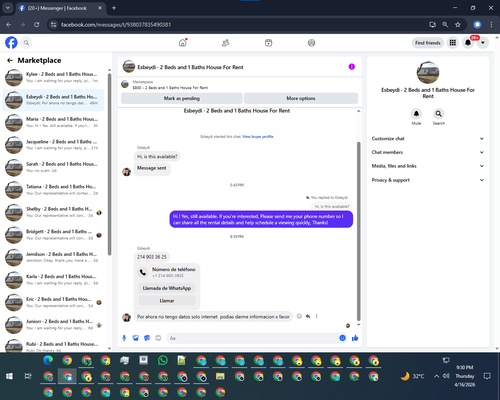The image size is (500, 400).
Task: Open the emoji picker in message field
Action: tap(342, 338)
